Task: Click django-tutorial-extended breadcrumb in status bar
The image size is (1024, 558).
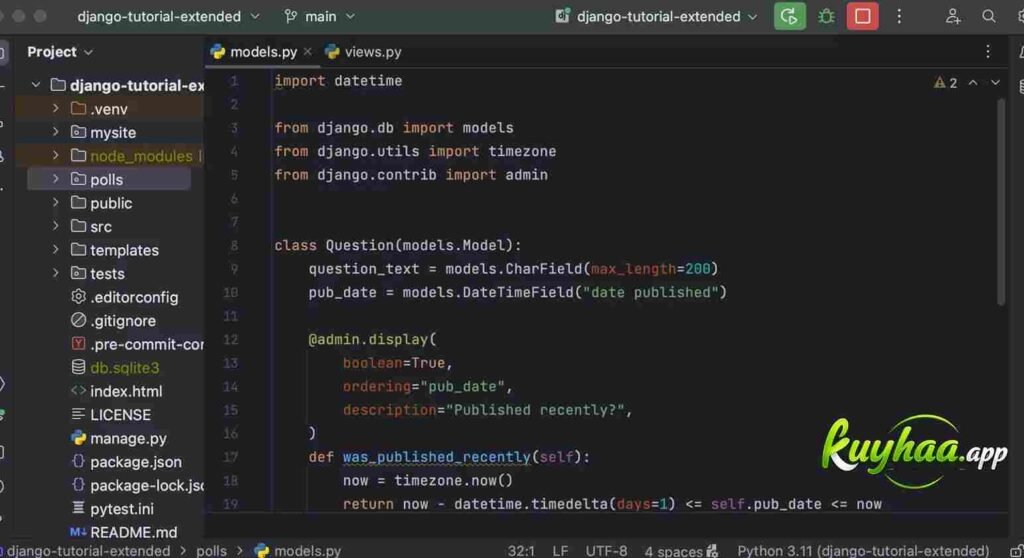Action: tap(88, 551)
